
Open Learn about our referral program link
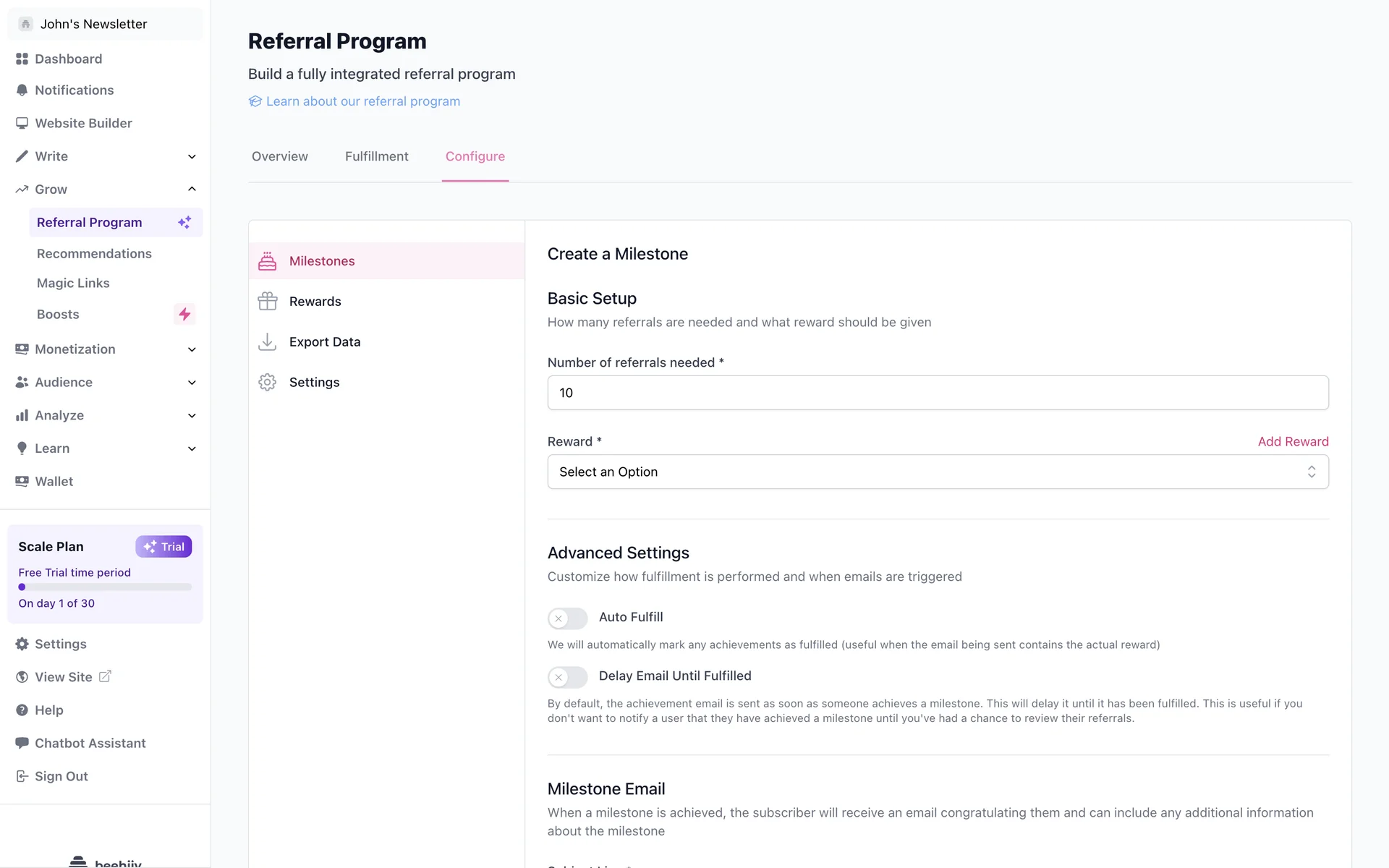click(362, 101)
